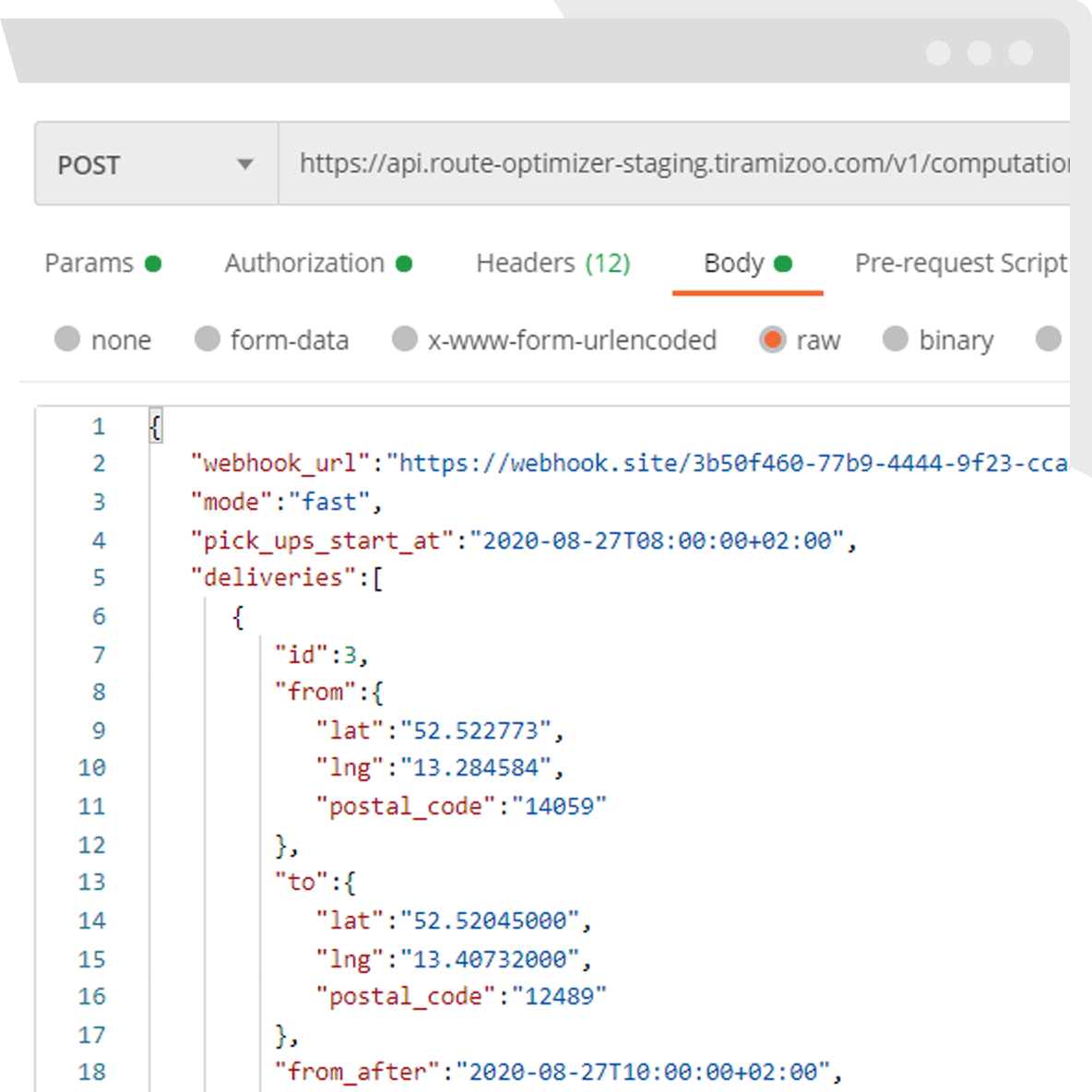
Task: Go to the Headers (12) tab
Action: 552,264
